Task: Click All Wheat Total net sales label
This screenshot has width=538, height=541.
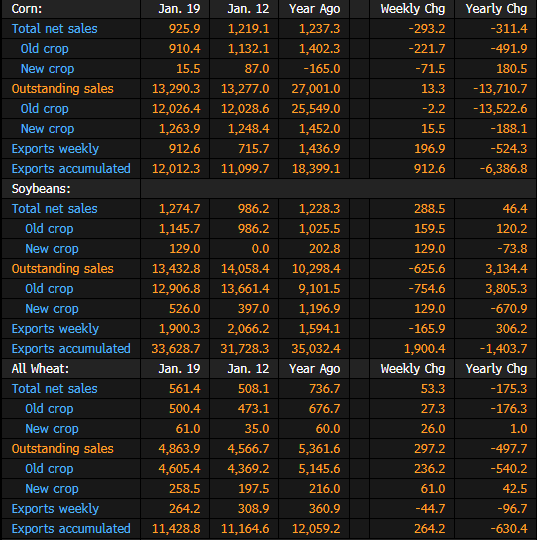Action: tap(55, 389)
